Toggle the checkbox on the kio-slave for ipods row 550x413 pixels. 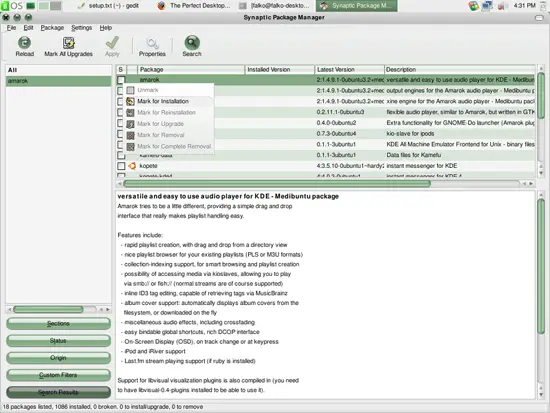[120, 134]
